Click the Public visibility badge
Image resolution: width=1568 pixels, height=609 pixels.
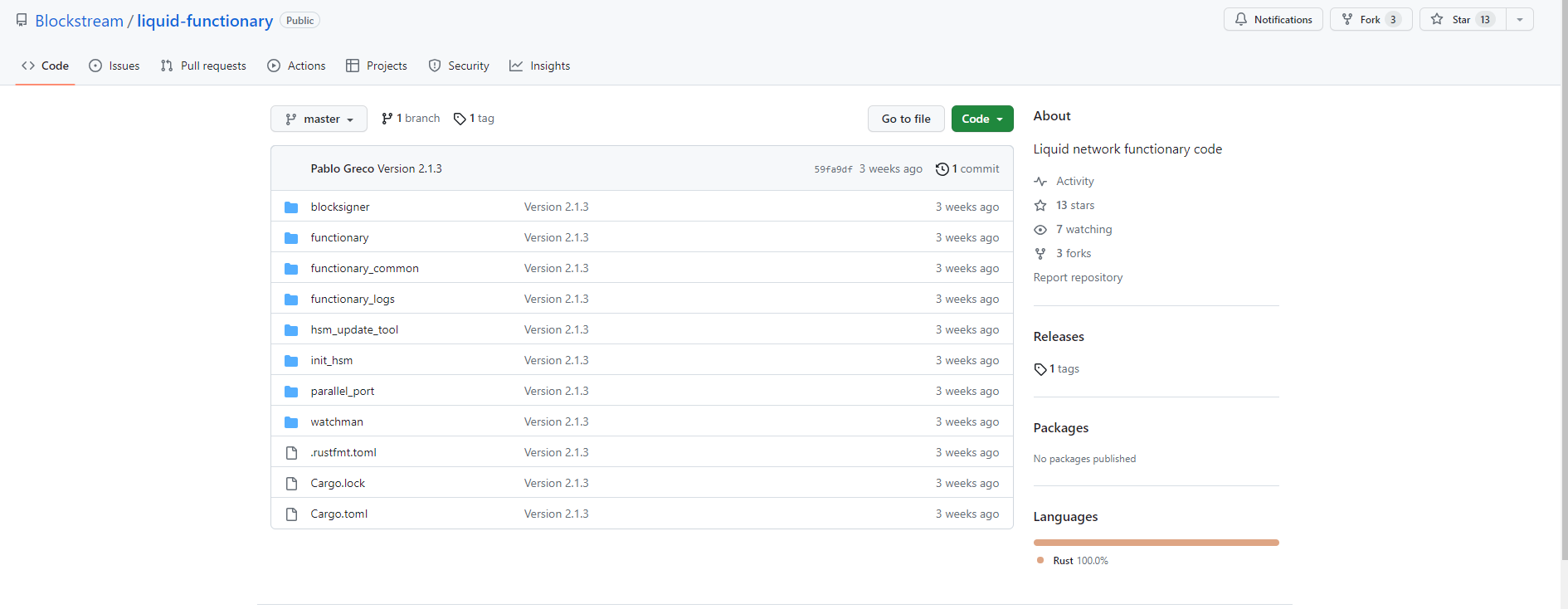[x=299, y=21]
